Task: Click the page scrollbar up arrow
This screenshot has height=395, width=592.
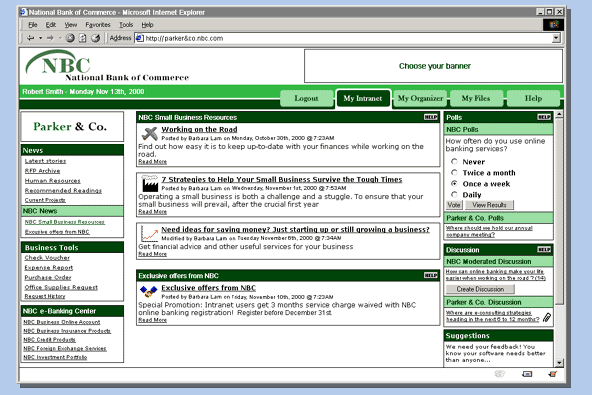Action: click(559, 114)
